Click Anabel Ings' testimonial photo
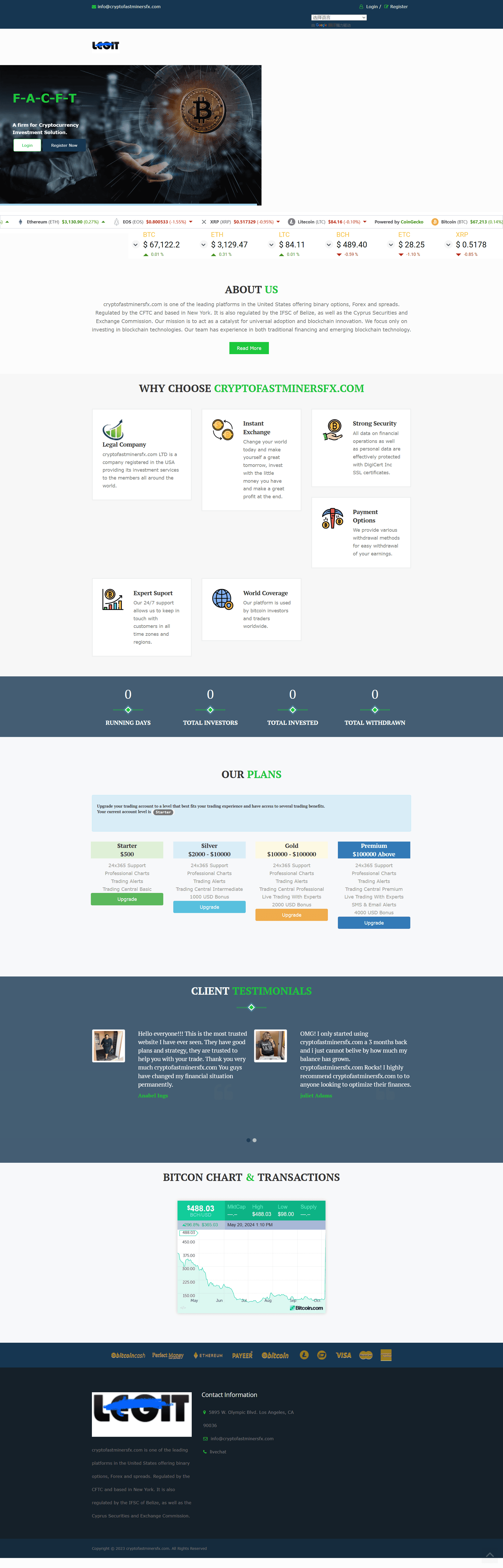503x1568 pixels. pos(108,1046)
